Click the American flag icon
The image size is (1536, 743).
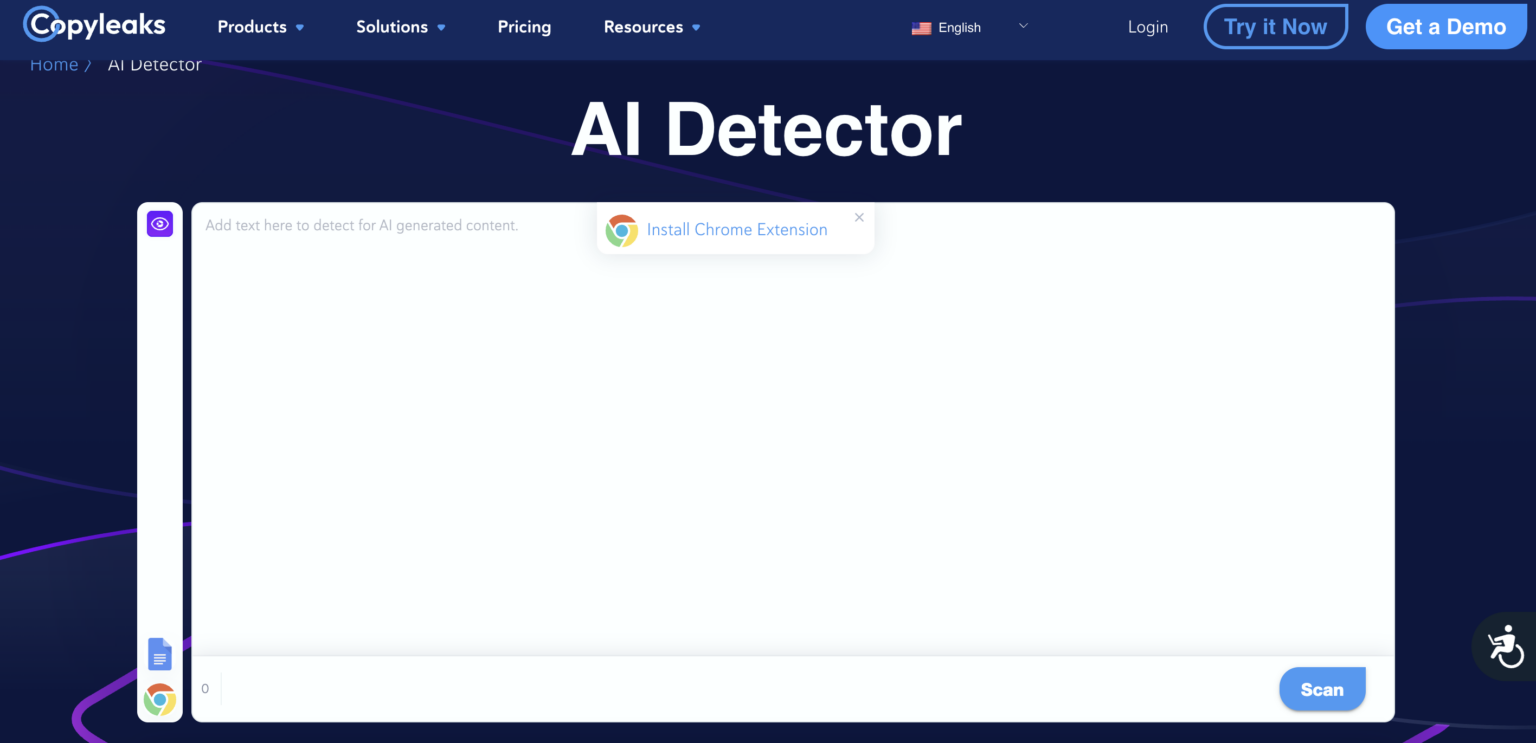coord(921,27)
